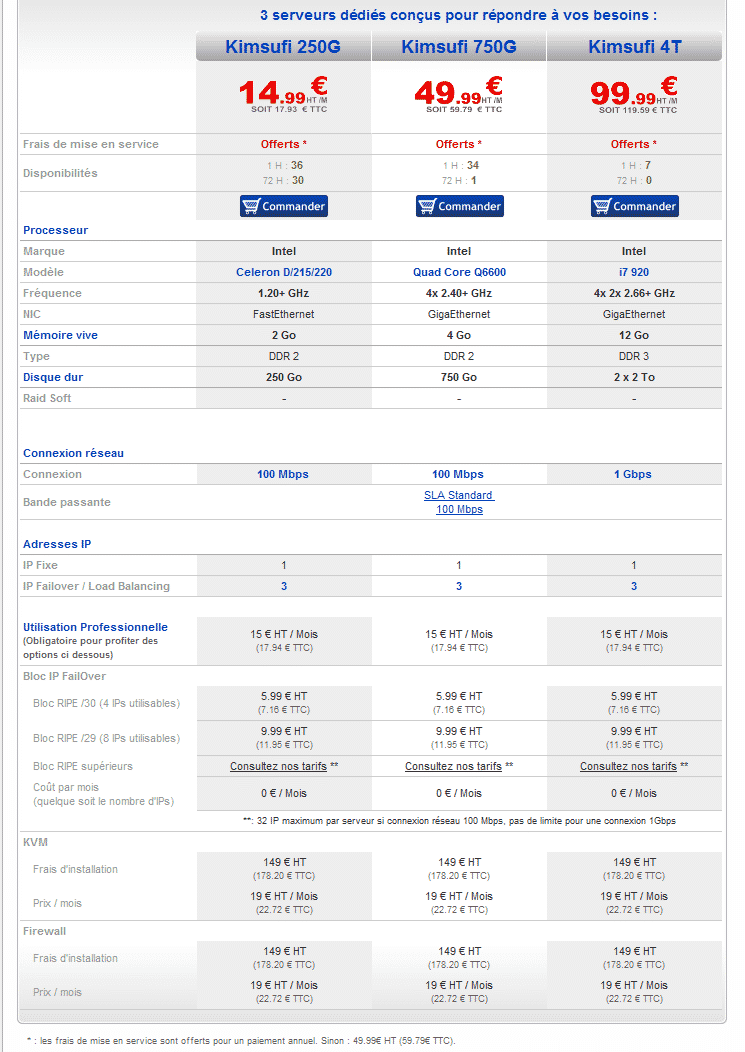Click the Mémoire vive row label
The image size is (745, 1052).
pos(60,335)
